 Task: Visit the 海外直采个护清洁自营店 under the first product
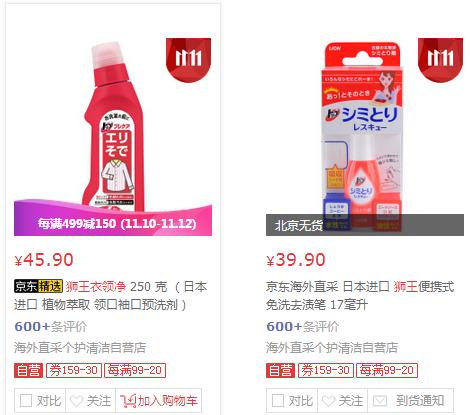80,347
